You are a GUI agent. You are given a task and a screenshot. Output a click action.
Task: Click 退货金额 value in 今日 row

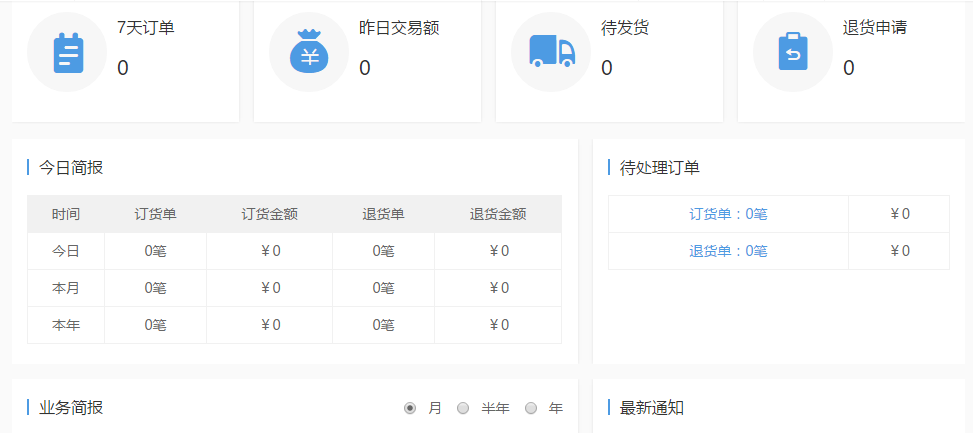(x=498, y=251)
